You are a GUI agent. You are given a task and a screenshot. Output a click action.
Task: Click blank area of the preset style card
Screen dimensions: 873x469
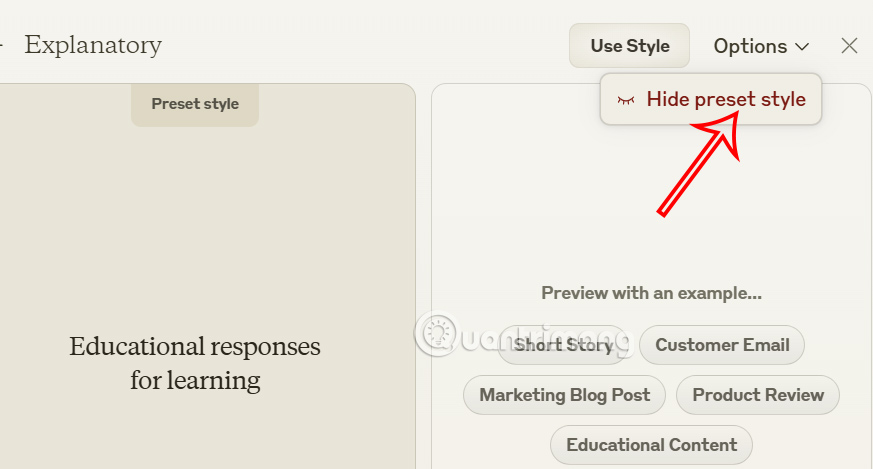200,220
